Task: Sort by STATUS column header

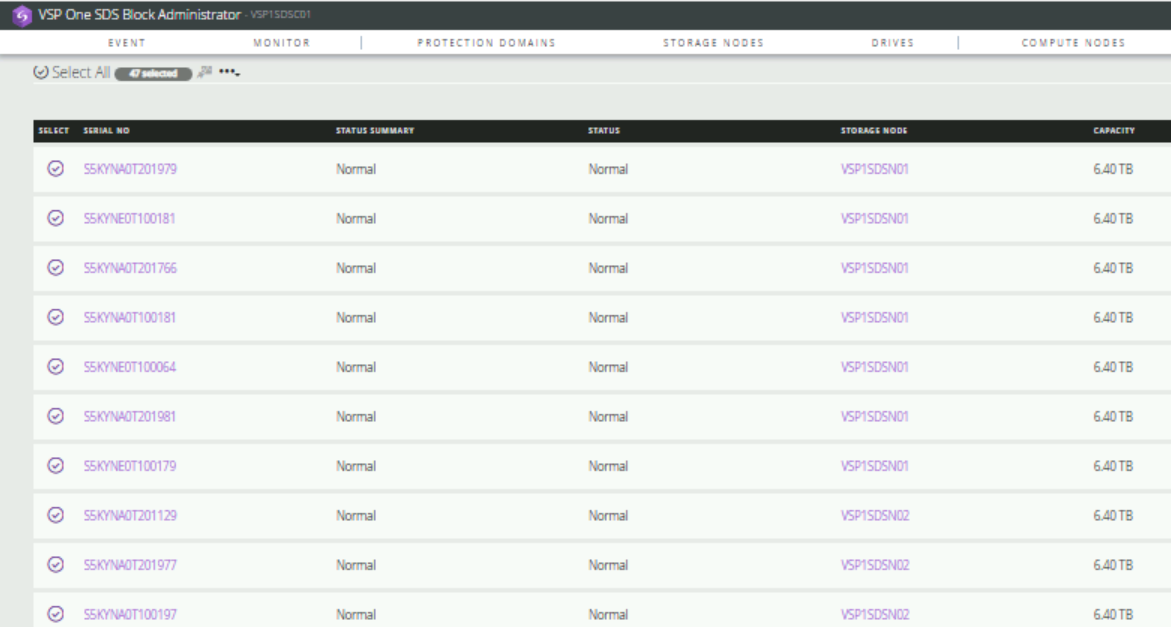Action: [603, 131]
